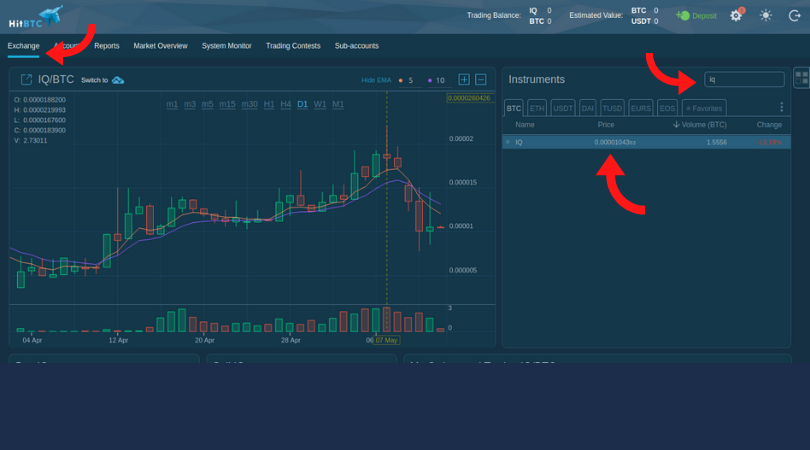Select m3 timeframe
Viewport: 810px width, 450px height.
pos(190,104)
